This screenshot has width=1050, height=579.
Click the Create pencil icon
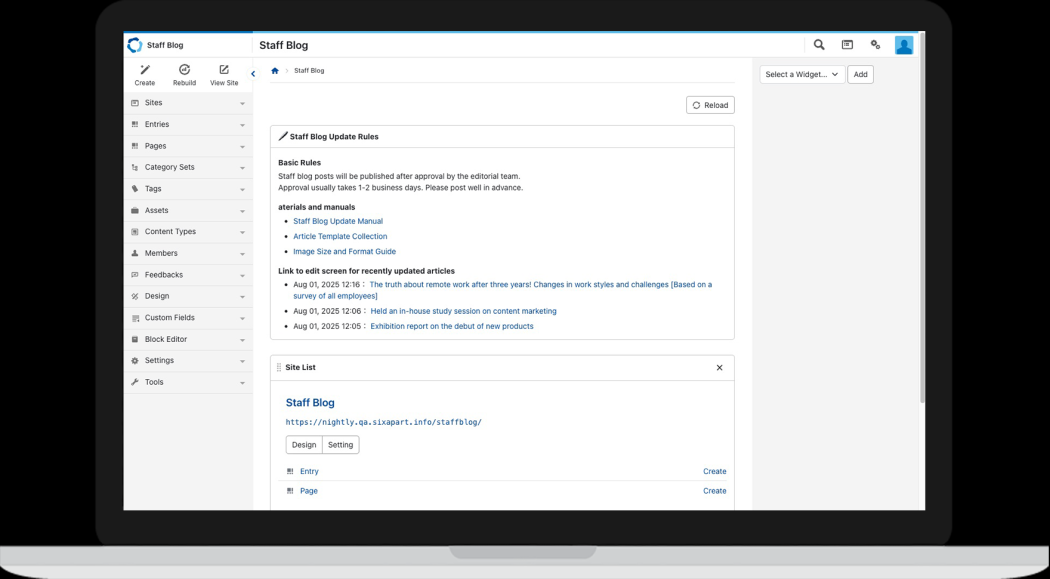[145, 71]
